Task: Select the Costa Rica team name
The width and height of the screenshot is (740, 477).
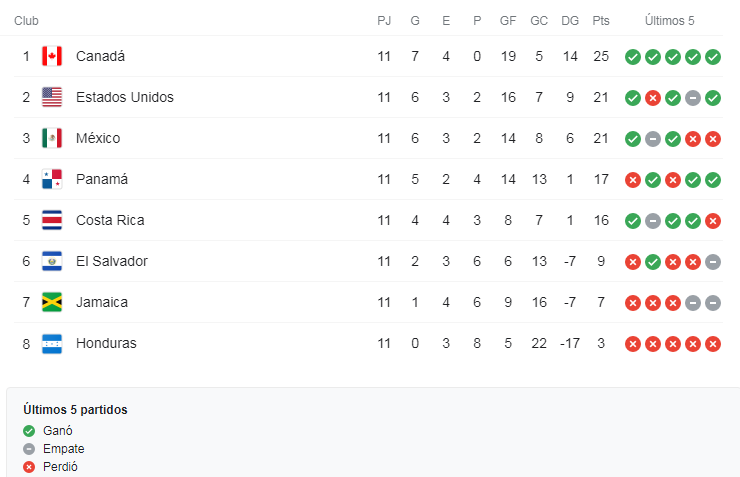Action: [x=110, y=220]
